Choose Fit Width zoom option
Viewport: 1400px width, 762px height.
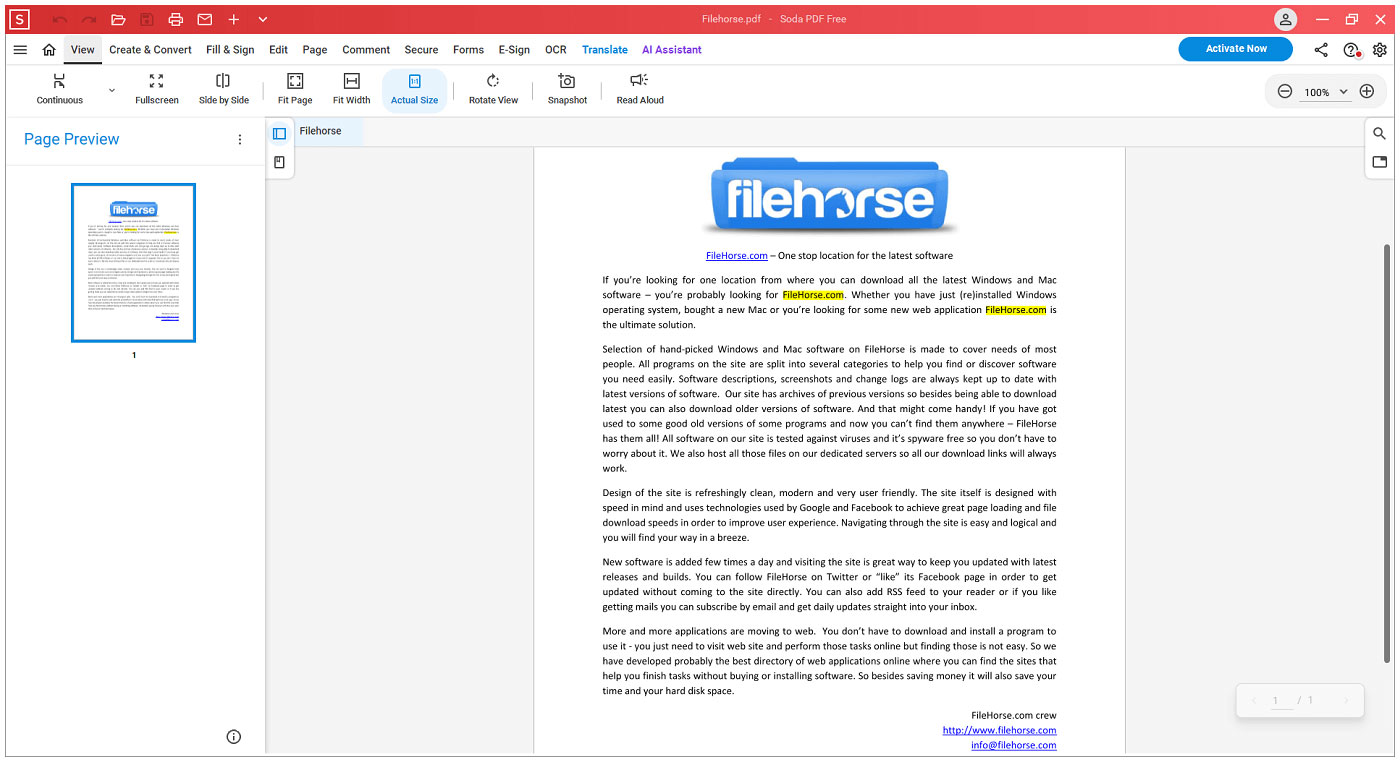351,89
